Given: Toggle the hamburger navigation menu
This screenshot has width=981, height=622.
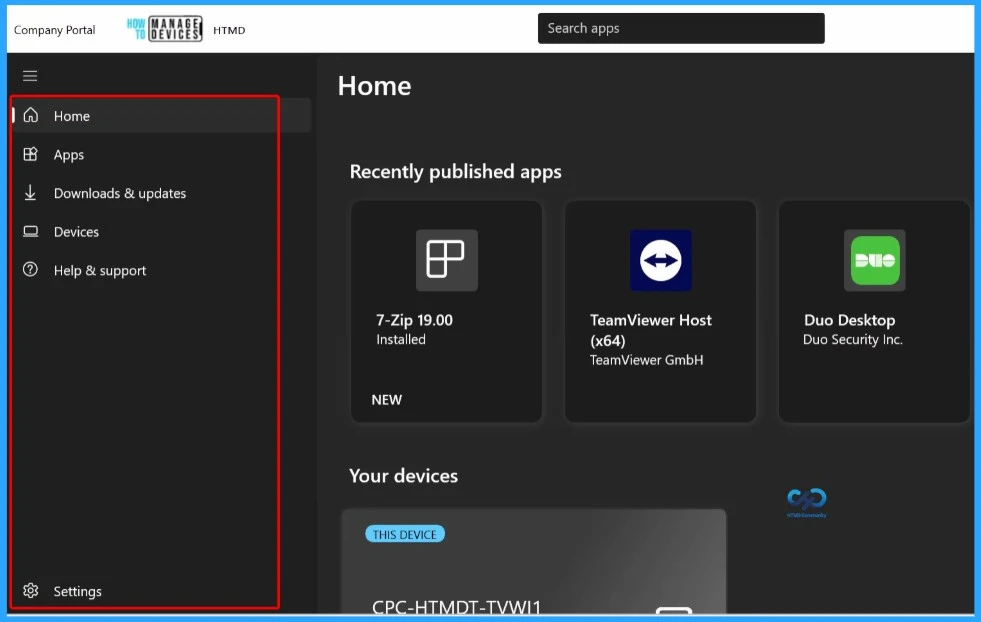Looking at the screenshot, I should (x=30, y=76).
